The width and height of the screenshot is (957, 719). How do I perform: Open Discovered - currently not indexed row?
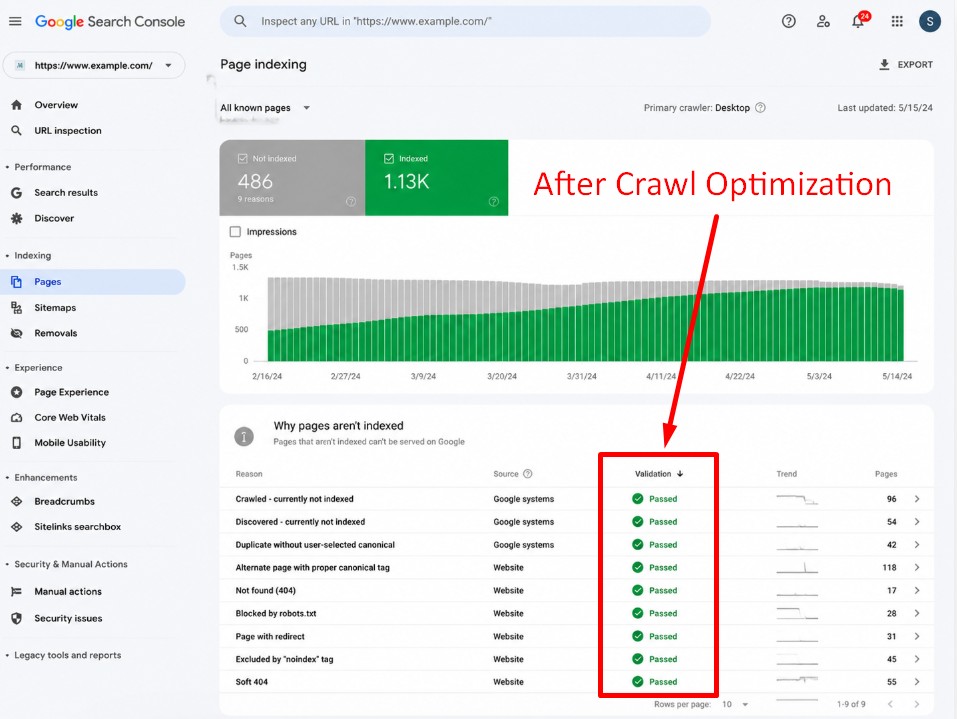tap(577, 522)
